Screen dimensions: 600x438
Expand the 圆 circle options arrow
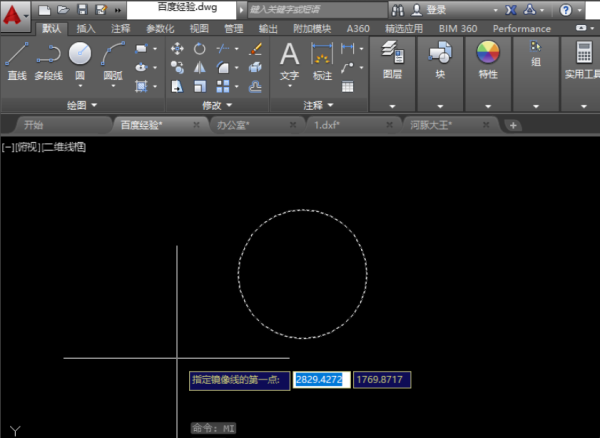coord(80,86)
